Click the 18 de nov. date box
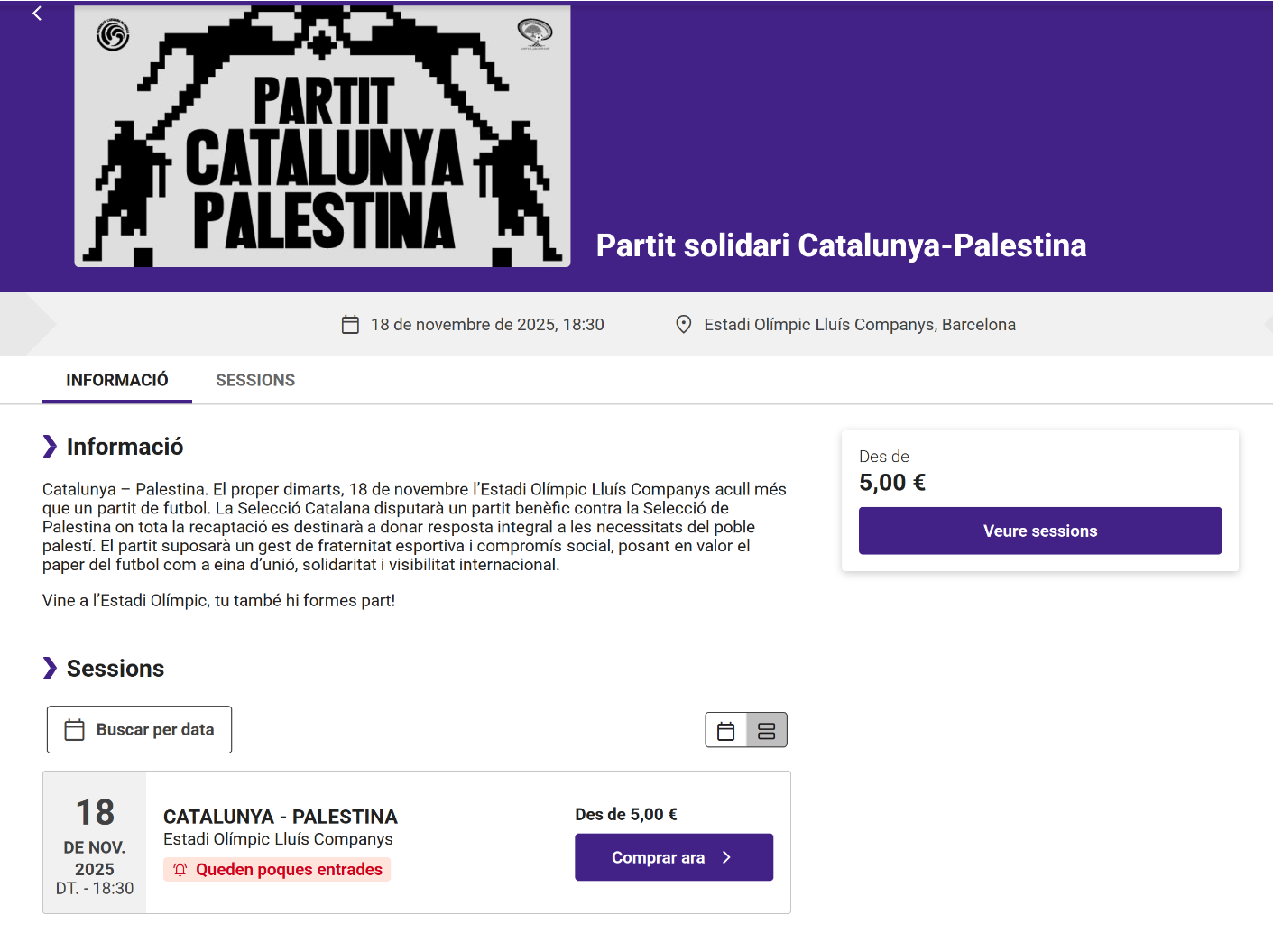 click(95, 843)
